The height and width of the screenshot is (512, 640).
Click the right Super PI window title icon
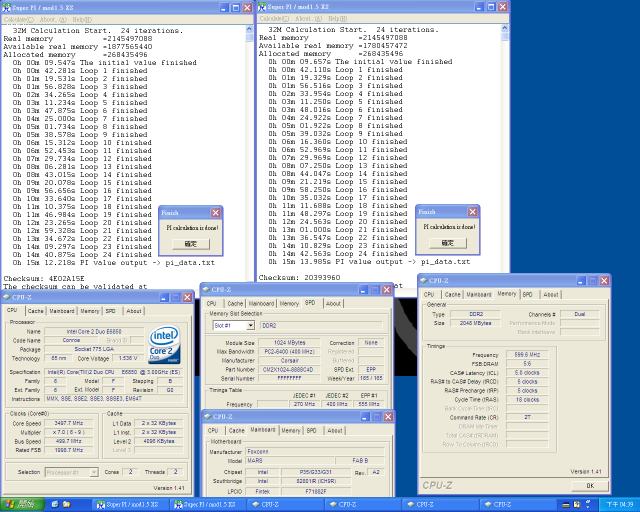tap(262, 7)
